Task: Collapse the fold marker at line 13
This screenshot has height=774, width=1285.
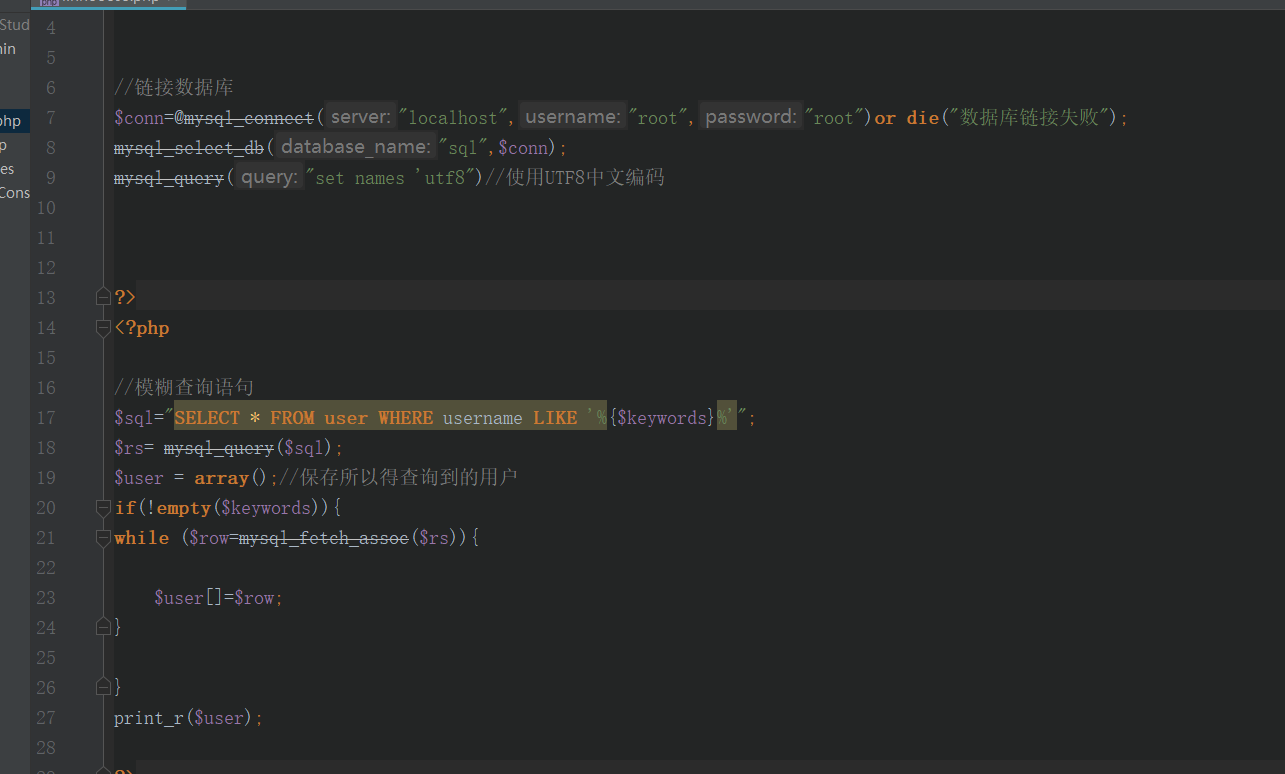Action: point(103,297)
